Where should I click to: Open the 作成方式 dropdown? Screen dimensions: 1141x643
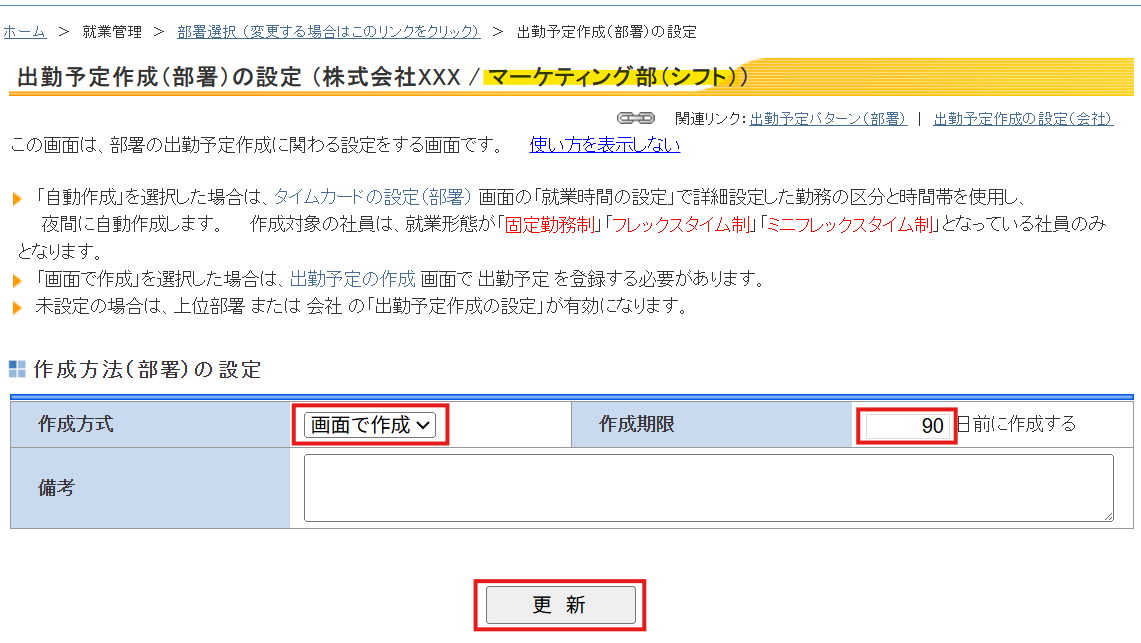[x=370, y=425]
